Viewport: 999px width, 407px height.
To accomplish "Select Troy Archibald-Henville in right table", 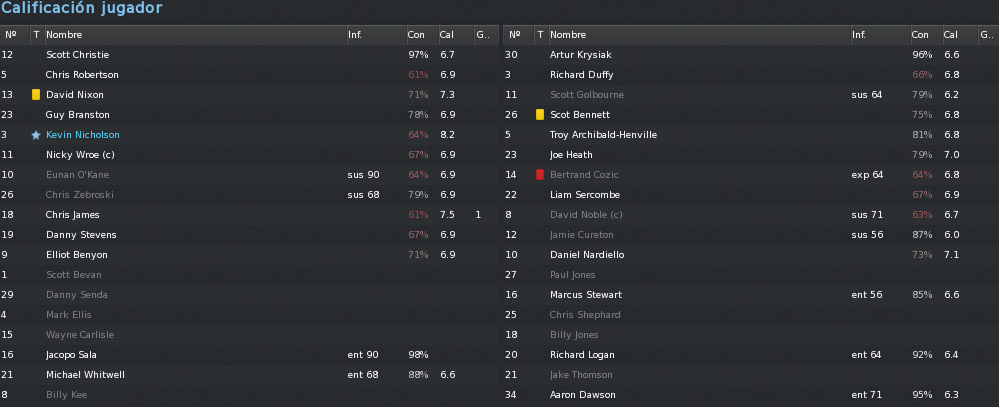I will 749,135.
